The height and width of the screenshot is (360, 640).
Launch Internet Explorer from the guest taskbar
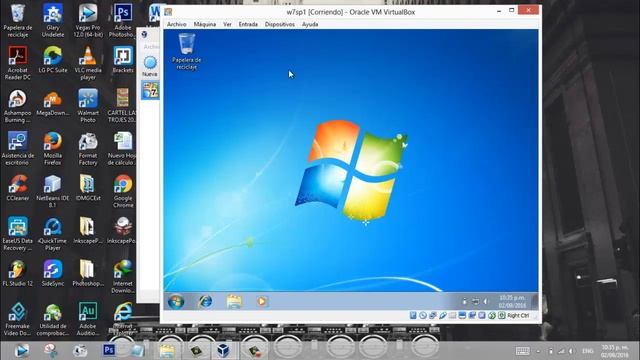205,302
